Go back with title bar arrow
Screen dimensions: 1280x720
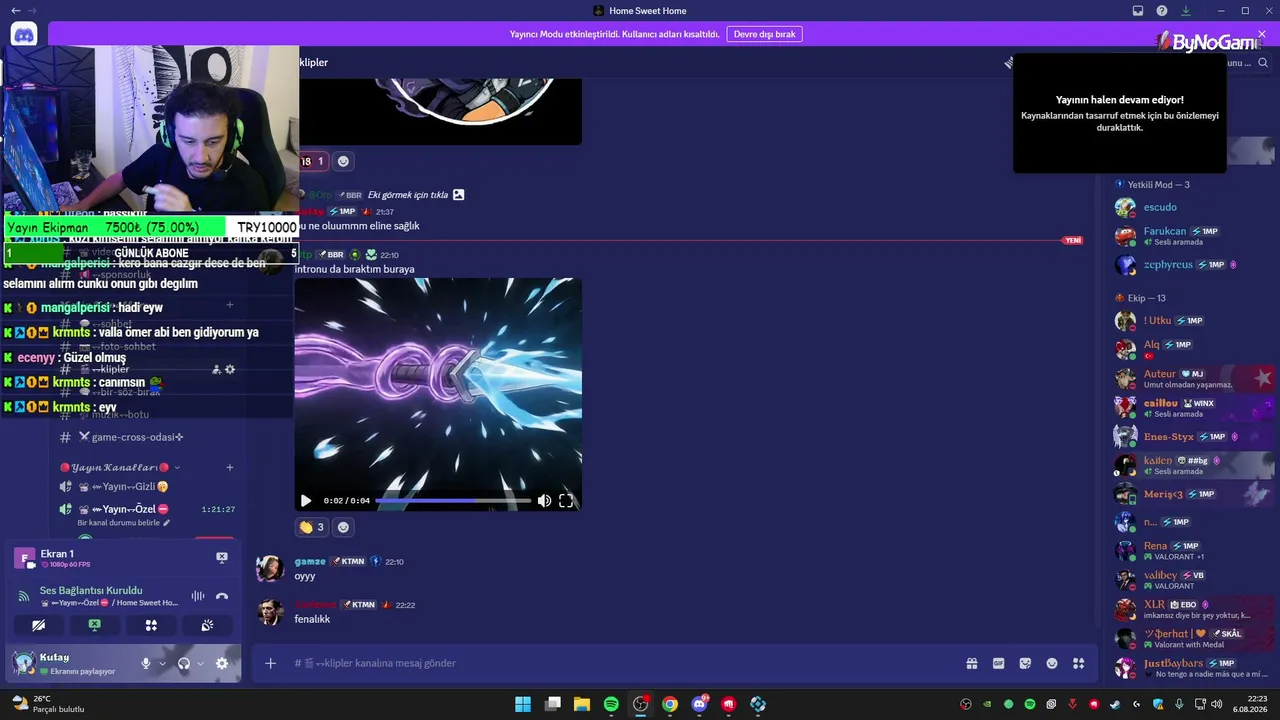pos(15,11)
